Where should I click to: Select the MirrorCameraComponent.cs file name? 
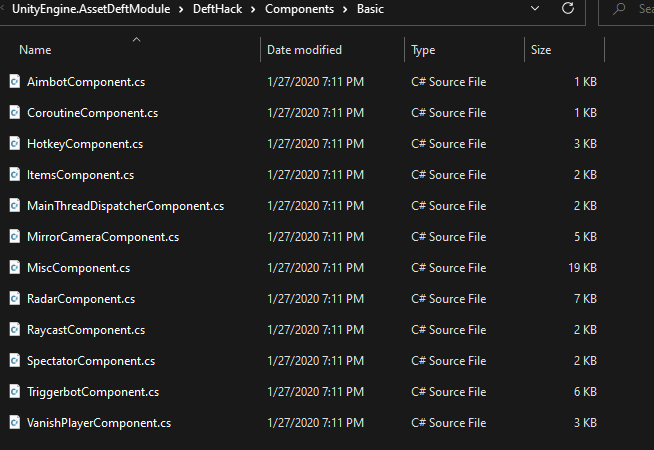(x=103, y=237)
